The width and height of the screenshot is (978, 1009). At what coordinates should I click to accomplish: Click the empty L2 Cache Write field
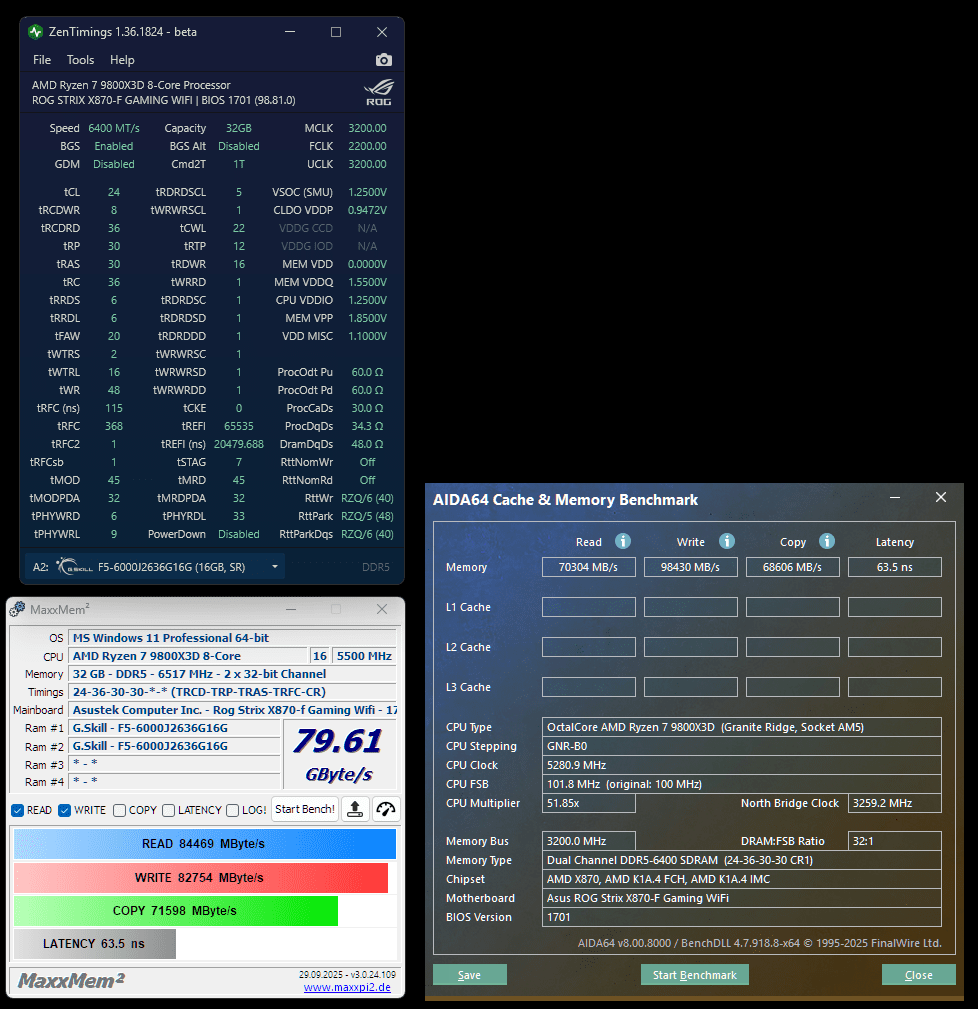tap(690, 647)
